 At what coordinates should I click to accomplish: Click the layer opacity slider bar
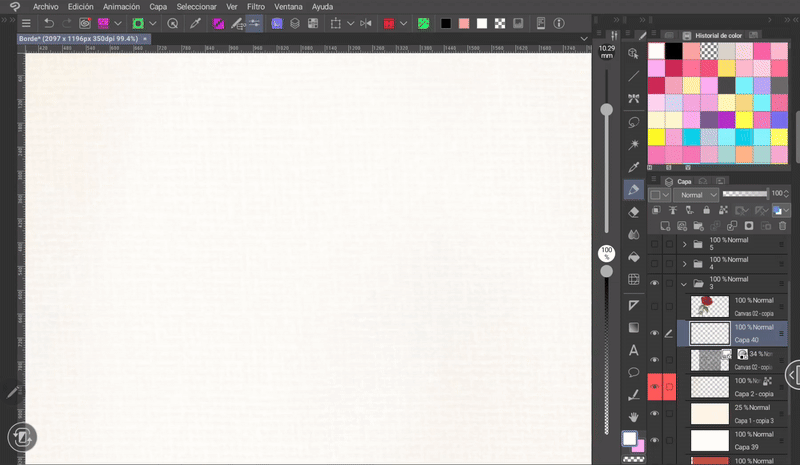coord(745,193)
